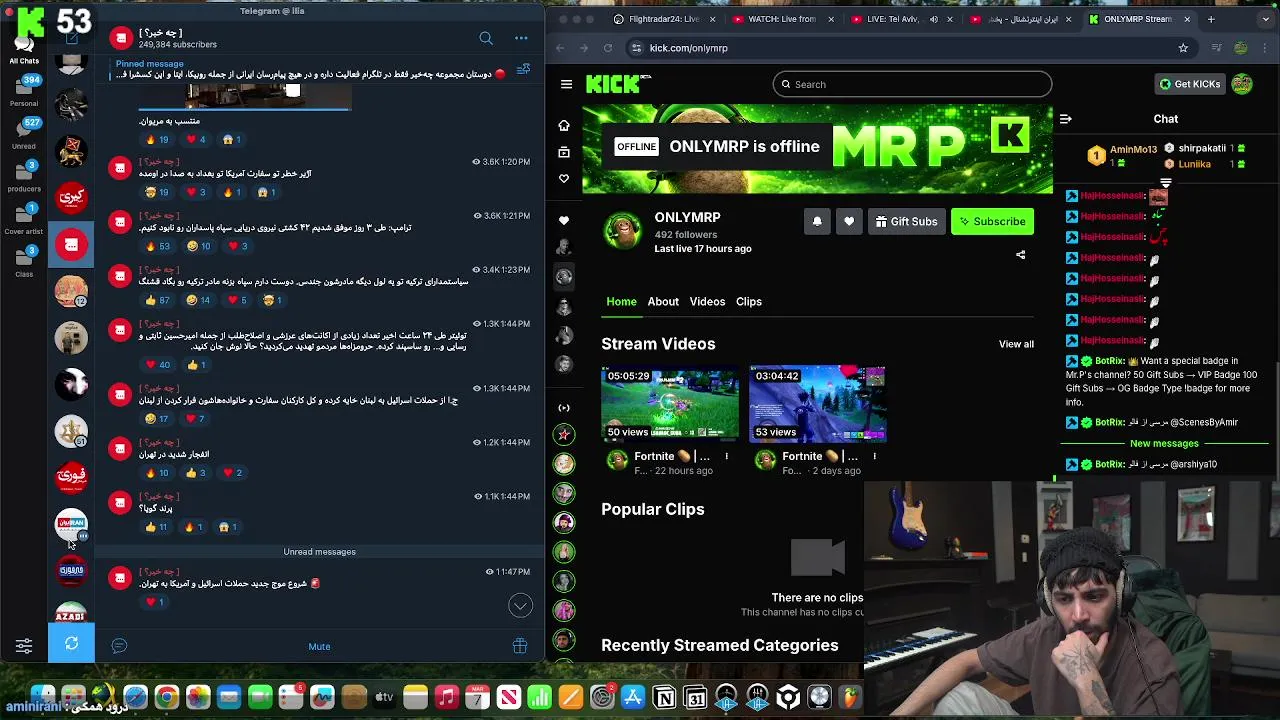Open App Store from the Dock
This screenshot has width=1280, height=720.
633,697
